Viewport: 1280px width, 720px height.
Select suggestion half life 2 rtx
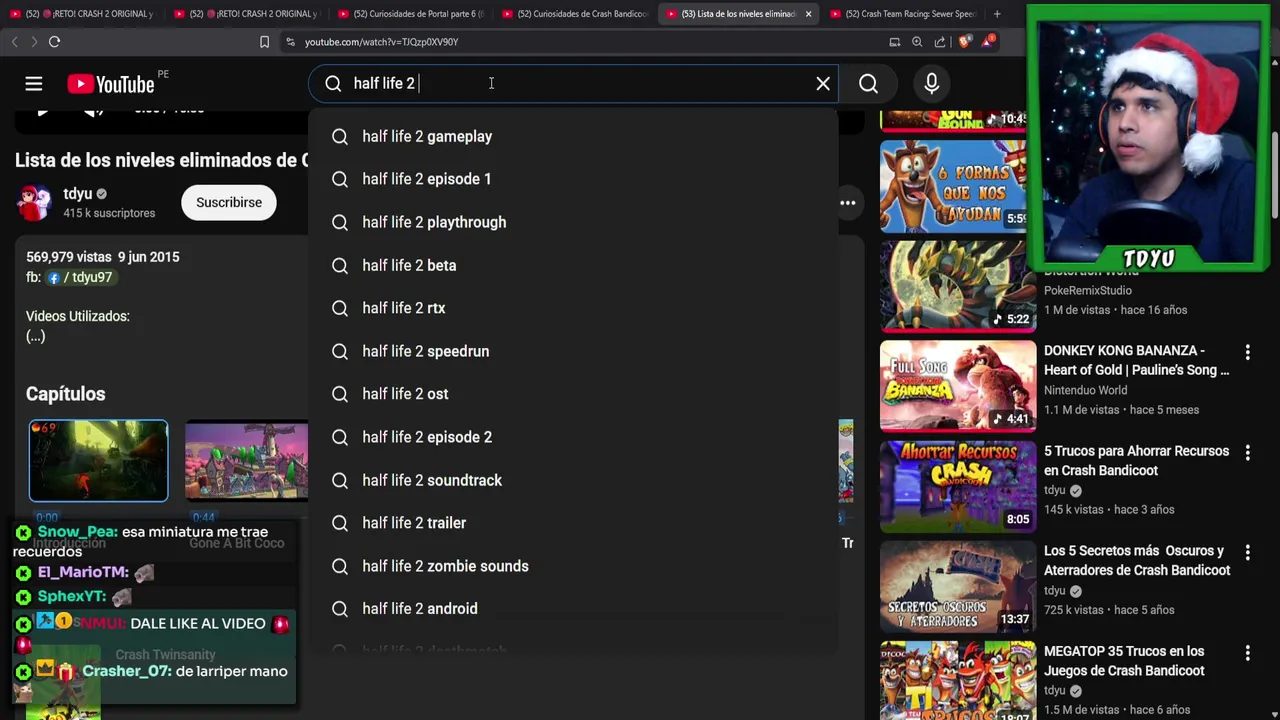(573, 308)
